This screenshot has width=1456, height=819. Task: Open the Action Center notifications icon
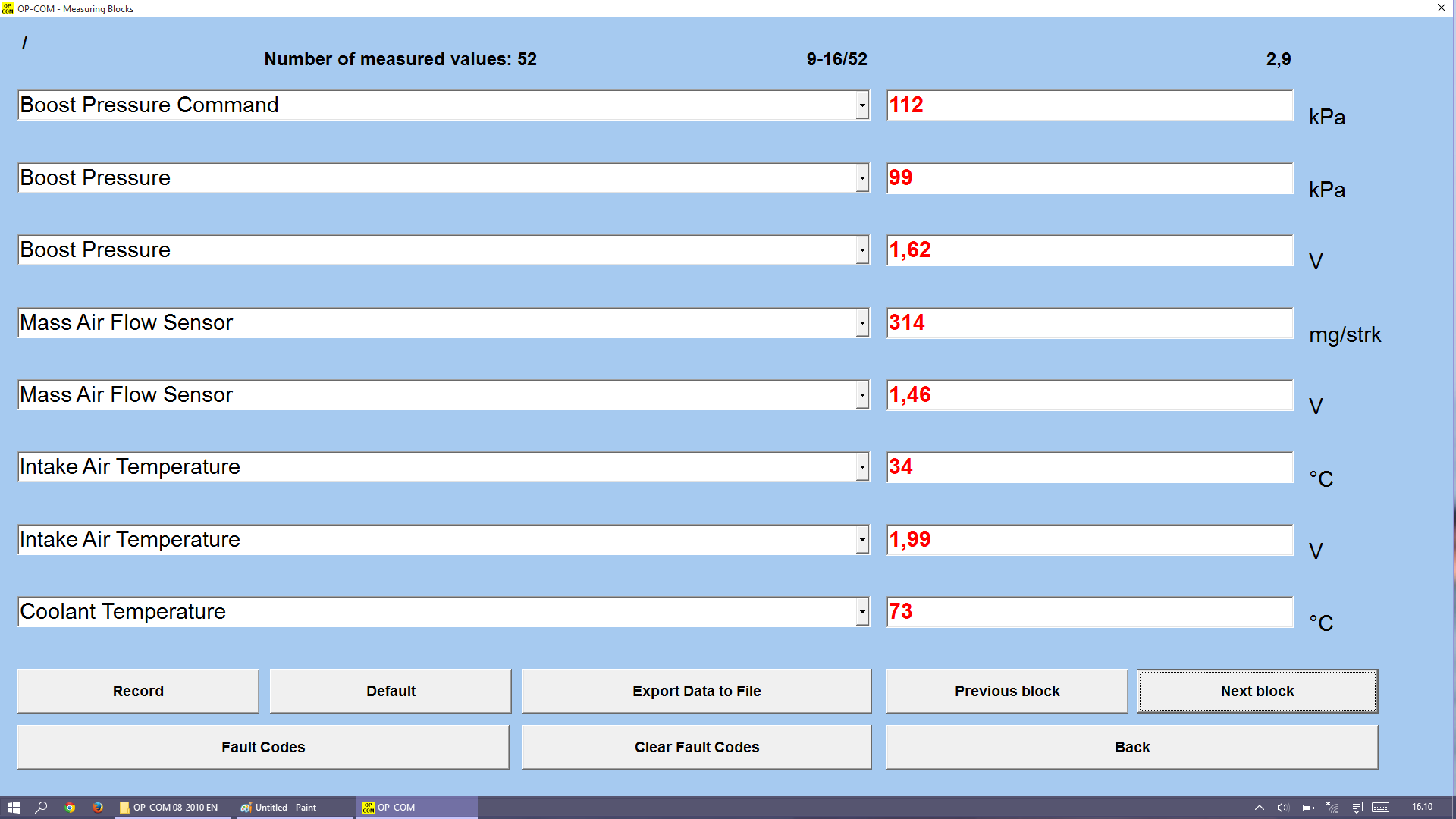click(x=1357, y=808)
